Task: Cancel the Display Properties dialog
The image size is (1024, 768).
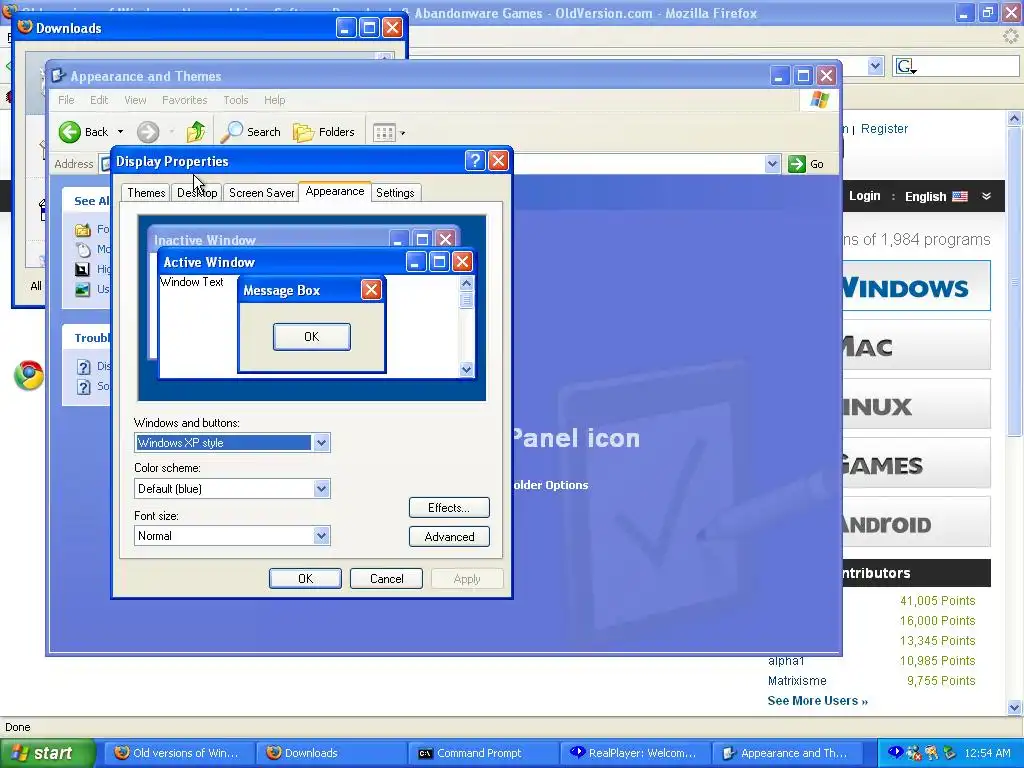Action: (386, 579)
